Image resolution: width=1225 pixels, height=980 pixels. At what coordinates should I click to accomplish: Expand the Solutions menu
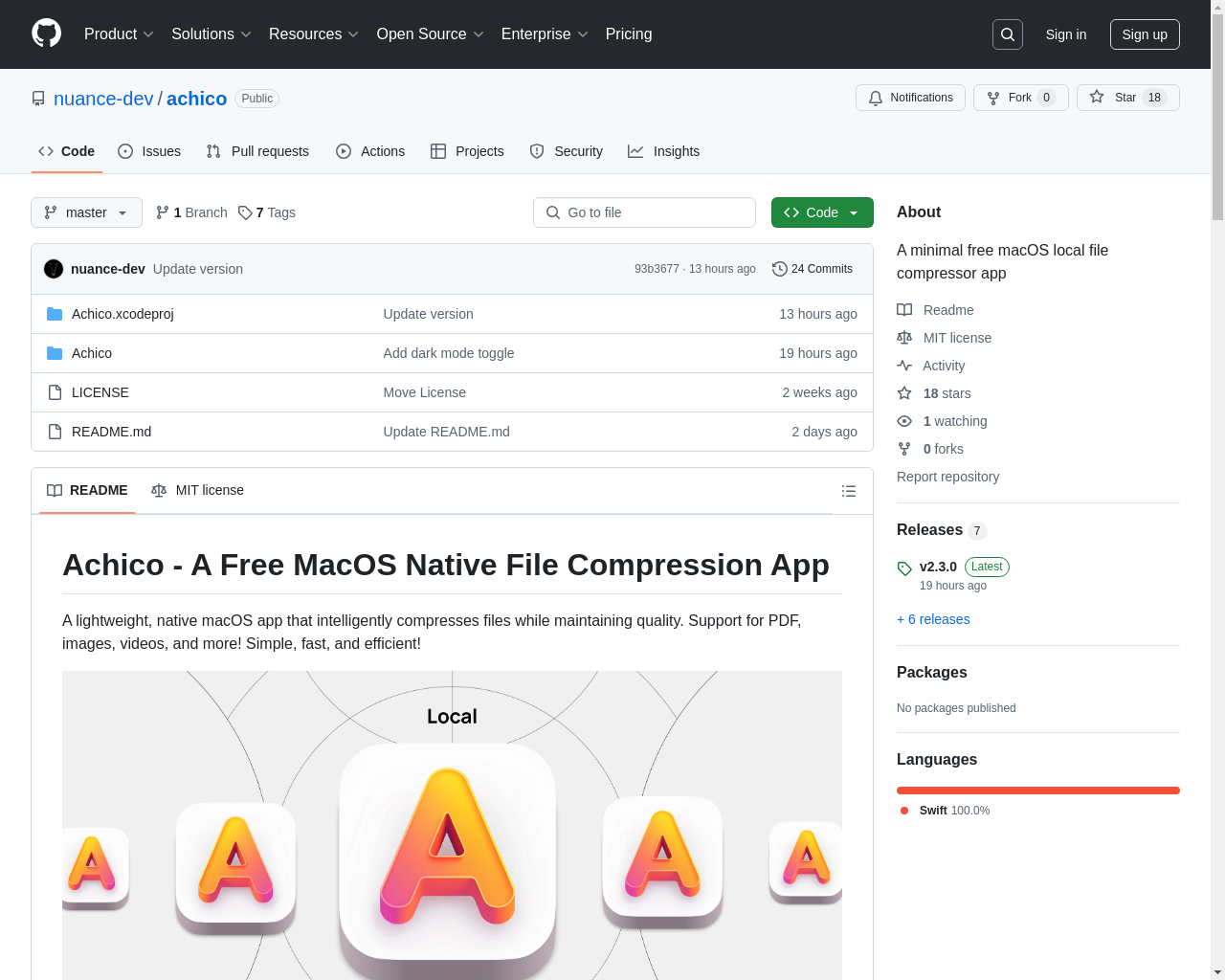pyautogui.click(x=212, y=34)
